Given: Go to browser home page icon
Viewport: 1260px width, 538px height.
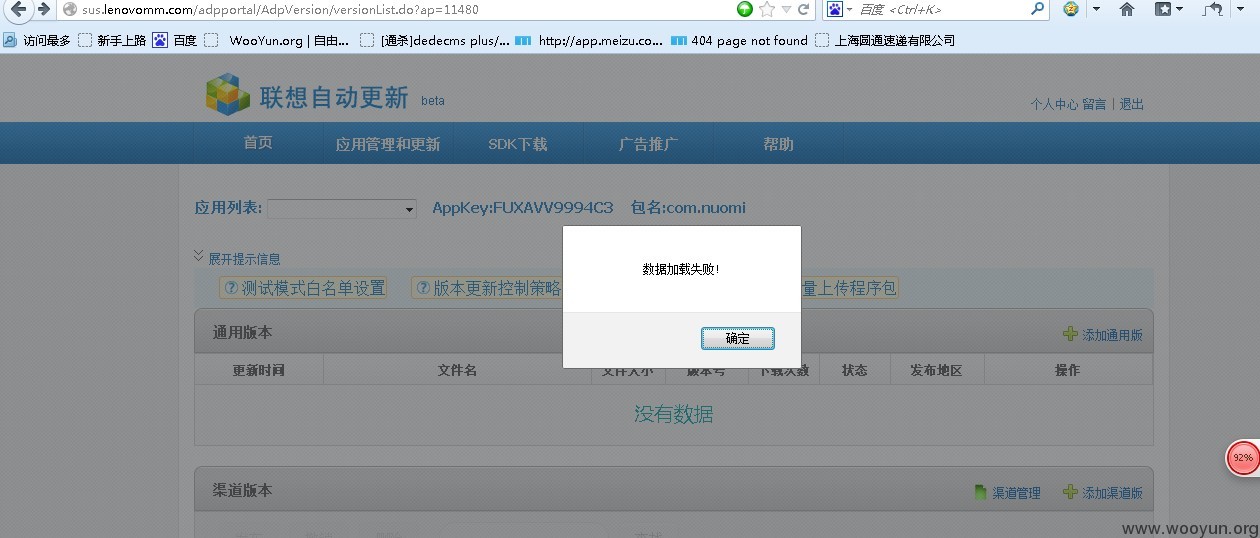Looking at the screenshot, I should [1127, 9].
